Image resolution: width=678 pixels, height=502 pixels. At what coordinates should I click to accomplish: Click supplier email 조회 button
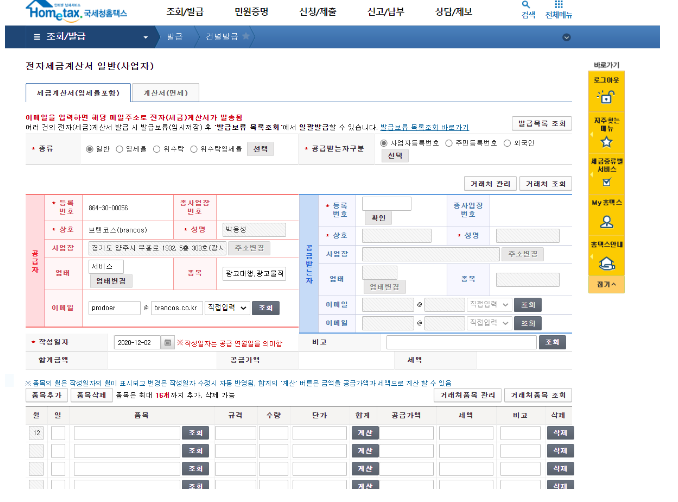click(x=265, y=308)
